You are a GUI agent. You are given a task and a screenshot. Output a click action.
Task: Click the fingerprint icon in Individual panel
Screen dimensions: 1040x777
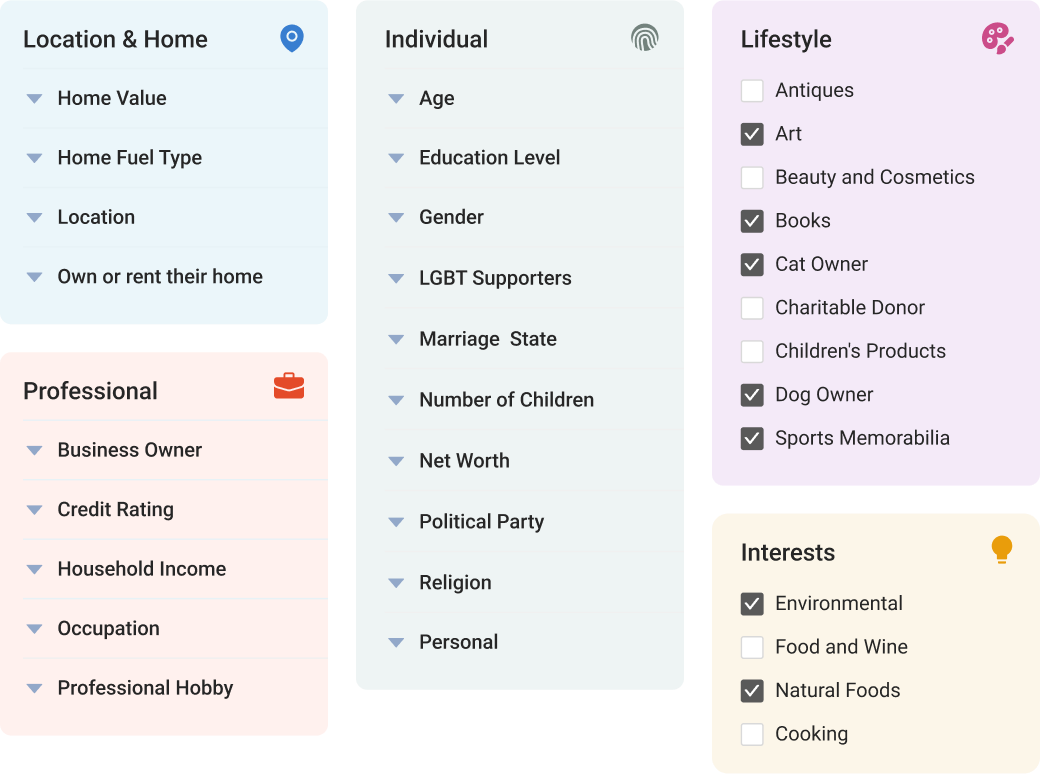pos(645,39)
